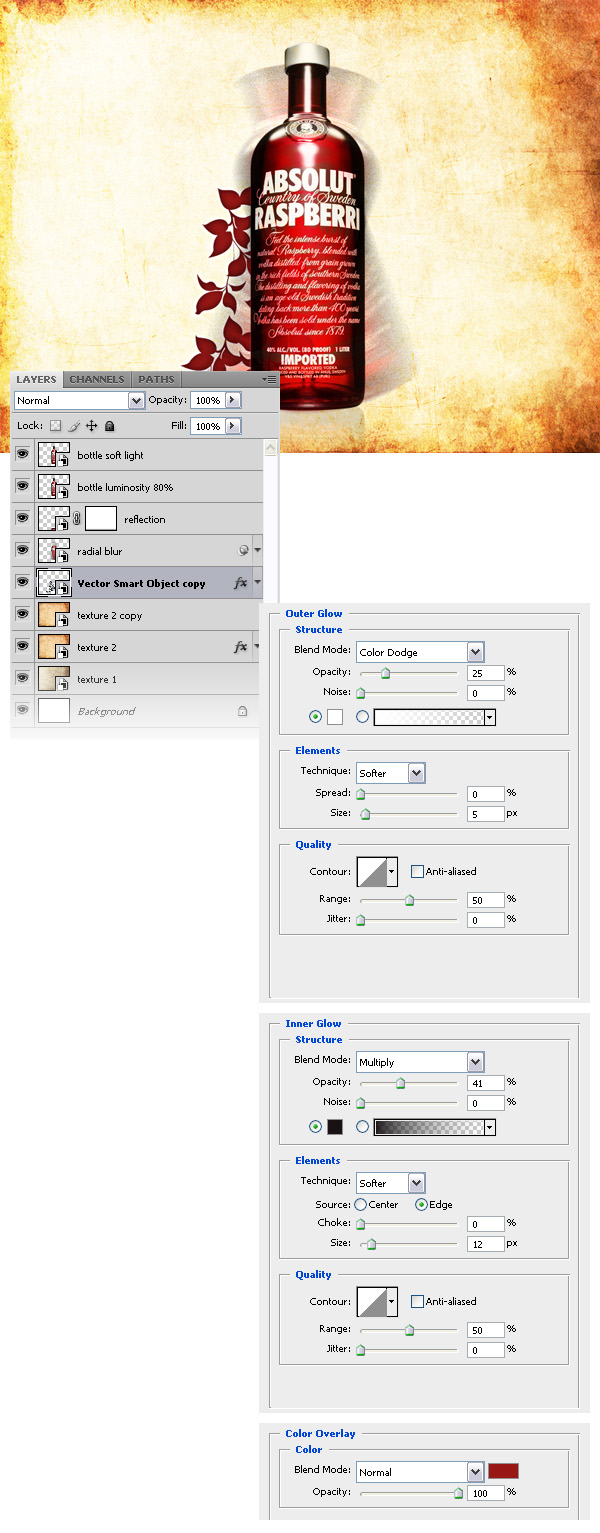Click the lock position move icon

point(92,426)
